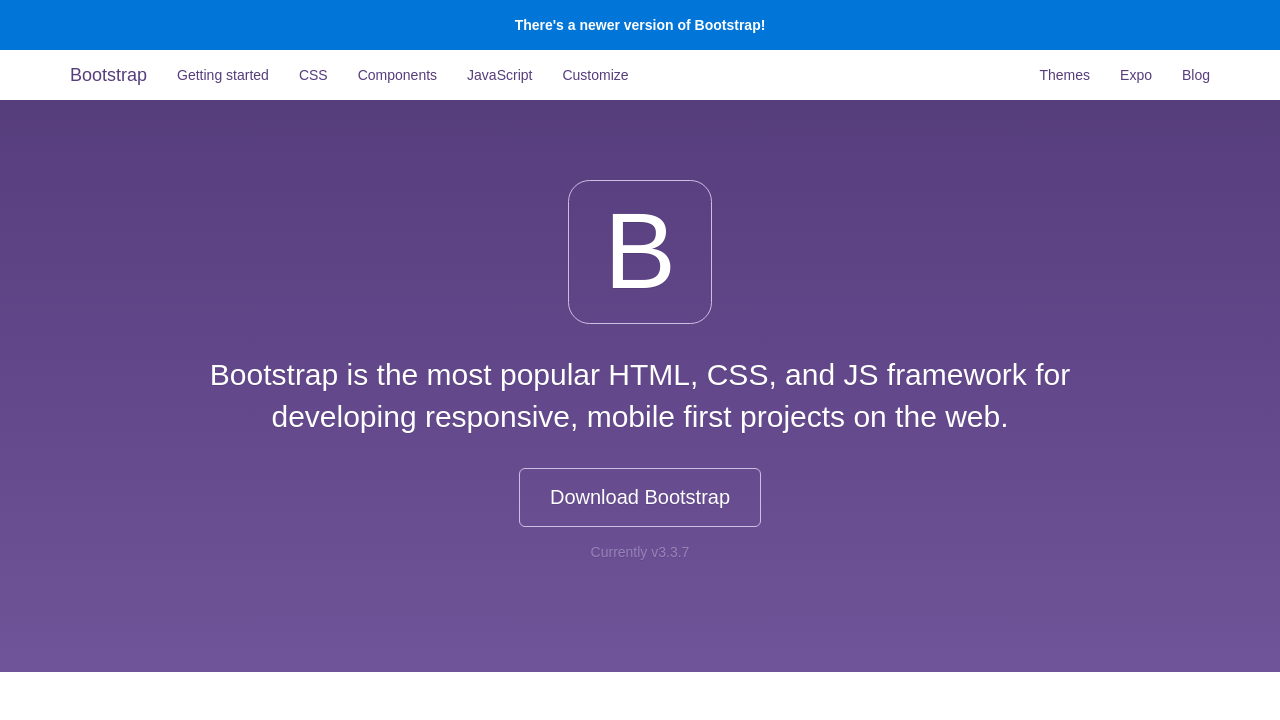This screenshot has width=1280, height=720.
Task: Open the Expo link
Action: click(x=1136, y=75)
